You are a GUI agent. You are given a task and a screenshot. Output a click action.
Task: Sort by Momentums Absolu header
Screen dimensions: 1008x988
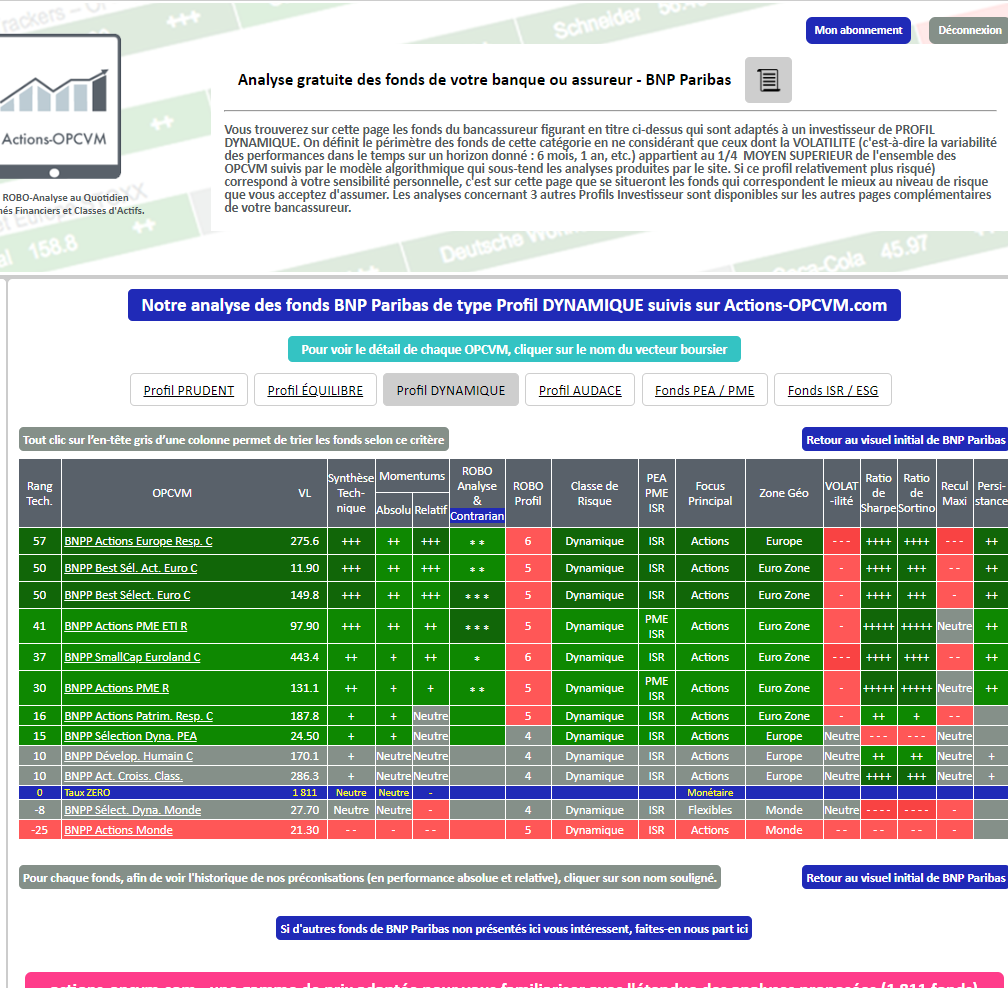pyautogui.click(x=393, y=510)
